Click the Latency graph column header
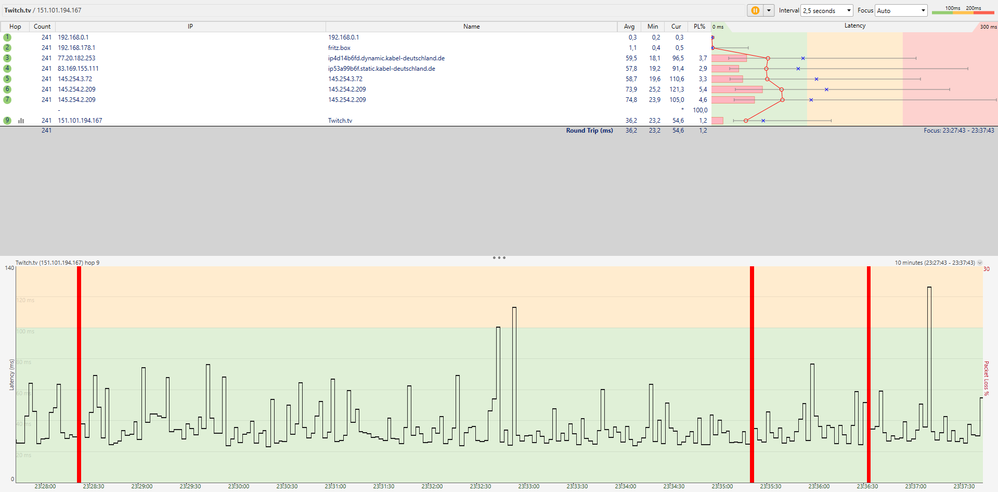 coord(854,27)
